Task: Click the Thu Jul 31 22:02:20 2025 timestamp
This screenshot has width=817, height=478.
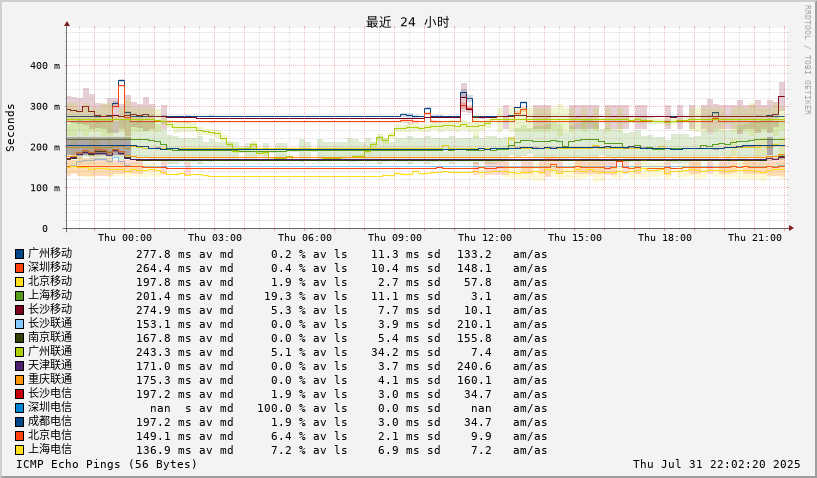Action: click(716, 464)
